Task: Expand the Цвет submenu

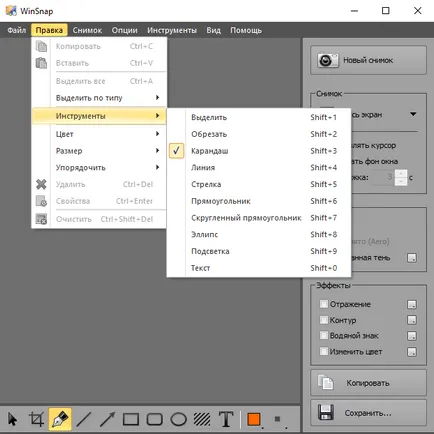Action: tap(99, 134)
